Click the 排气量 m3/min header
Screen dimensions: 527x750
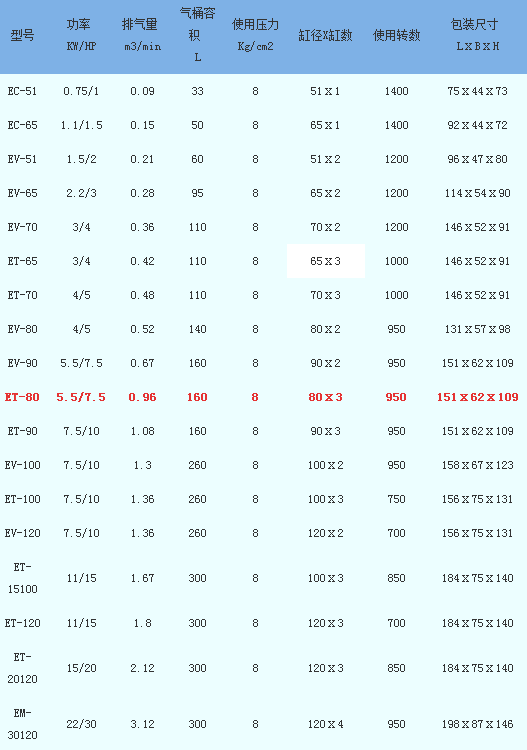click(x=142, y=35)
